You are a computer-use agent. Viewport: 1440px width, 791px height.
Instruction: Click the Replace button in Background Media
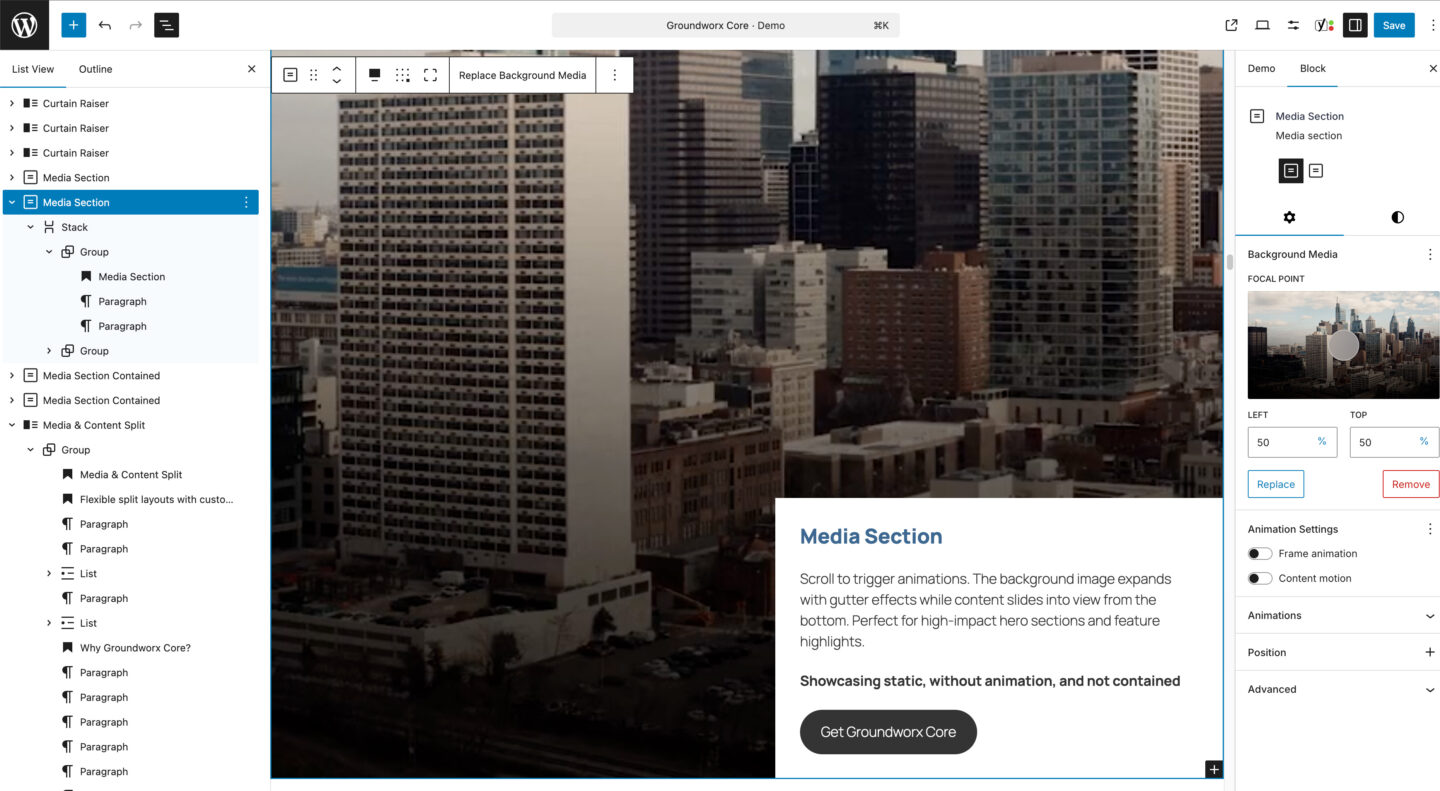[x=1275, y=485]
